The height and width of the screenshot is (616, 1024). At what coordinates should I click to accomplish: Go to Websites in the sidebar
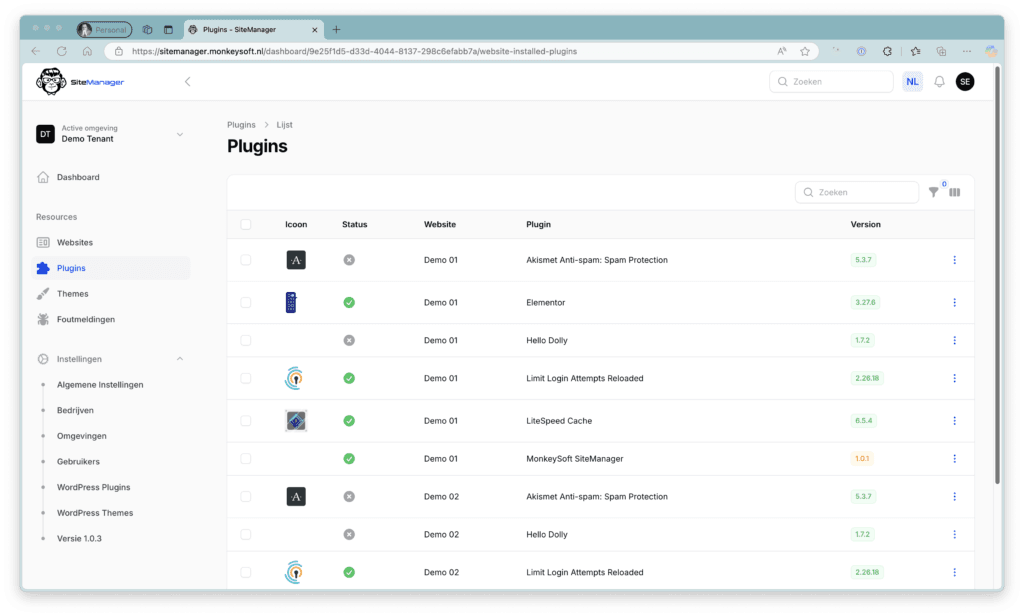point(74,242)
